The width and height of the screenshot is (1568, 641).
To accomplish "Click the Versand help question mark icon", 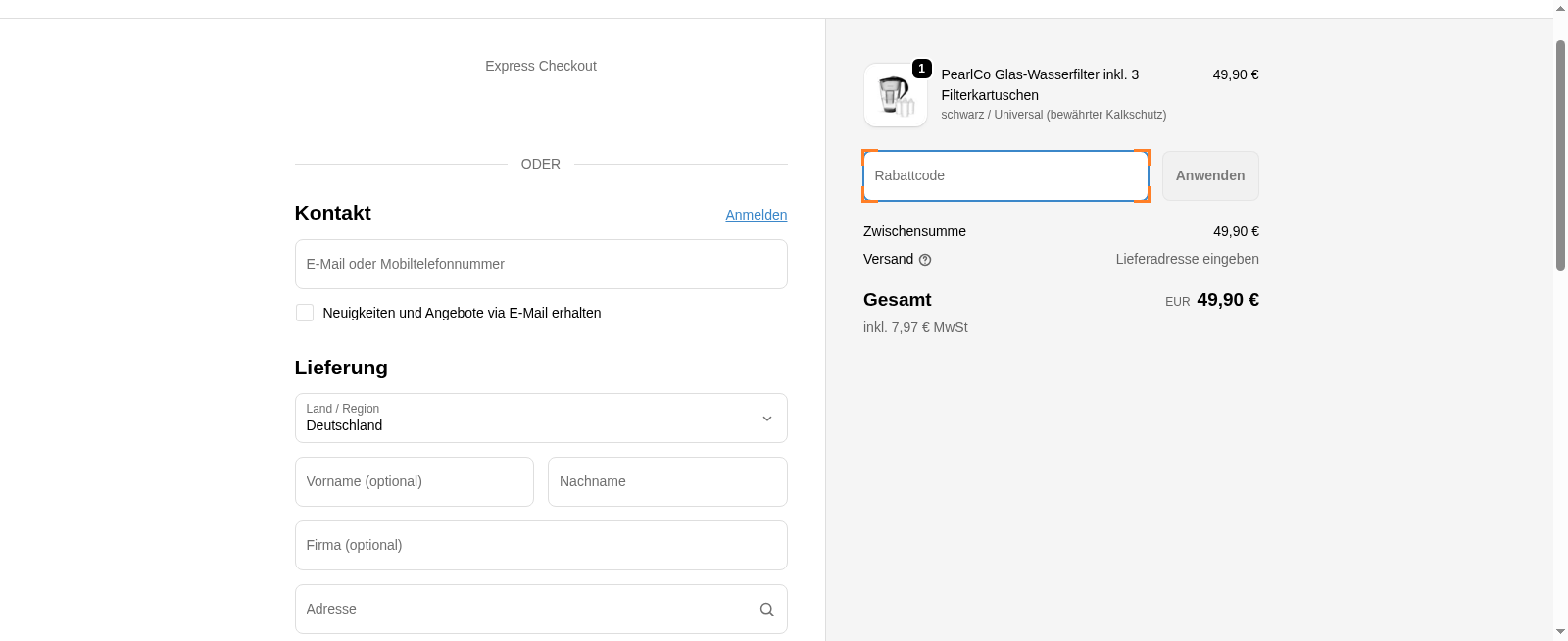I will (925, 260).
